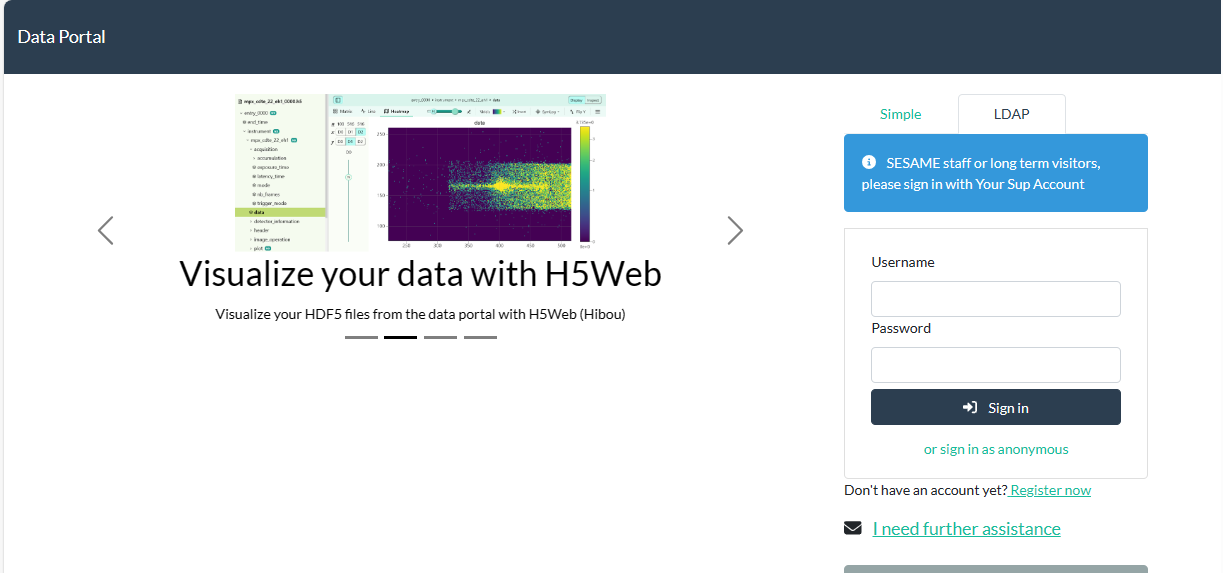Switch to the Simple login tab

click(x=900, y=114)
